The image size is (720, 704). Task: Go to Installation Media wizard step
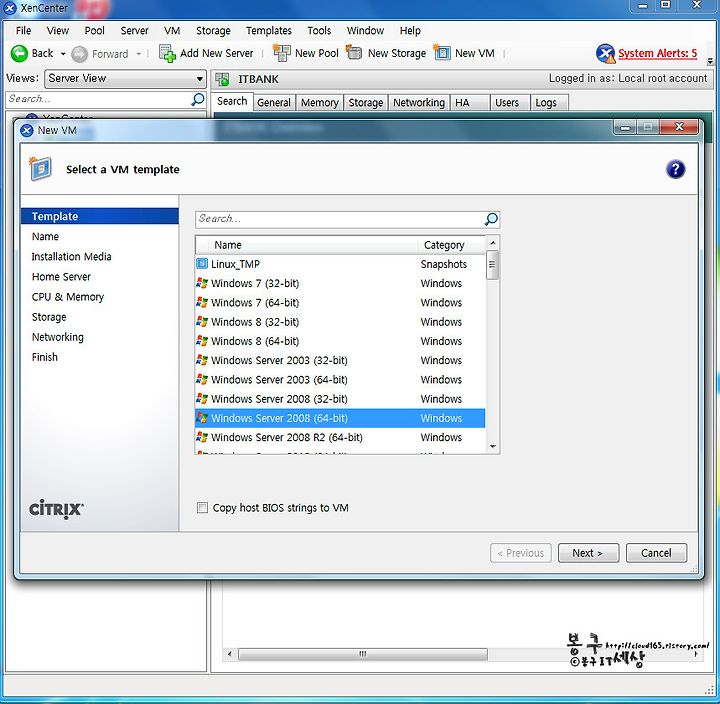[x=72, y=256]
